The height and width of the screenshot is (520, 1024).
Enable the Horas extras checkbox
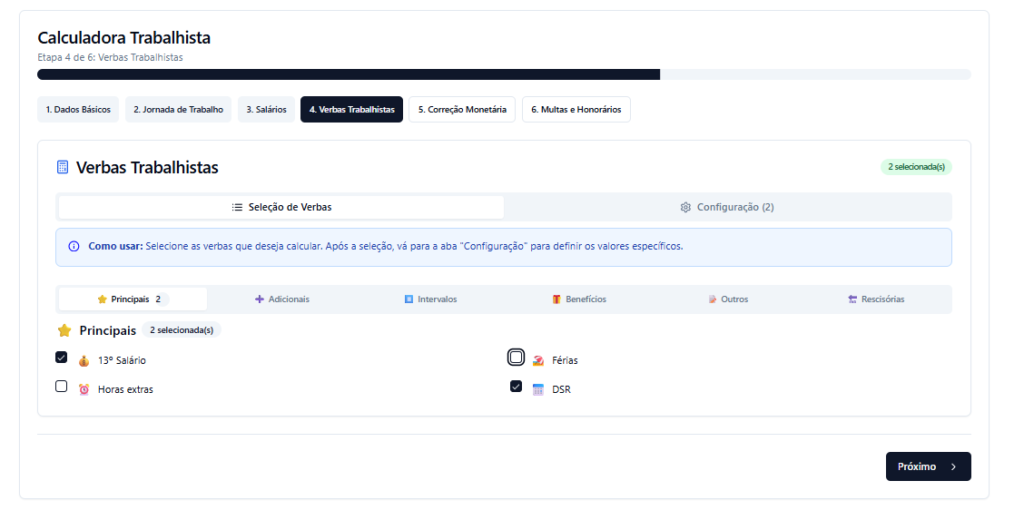(61, 387)
